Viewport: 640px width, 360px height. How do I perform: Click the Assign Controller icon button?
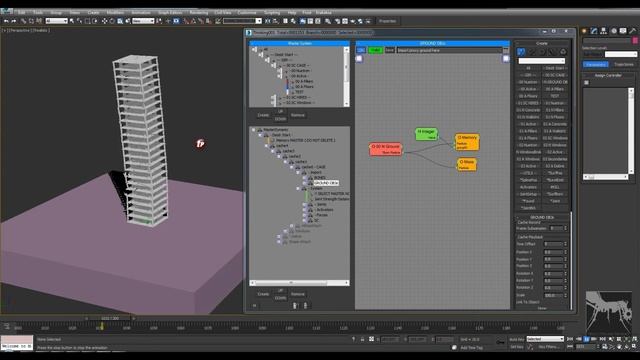(587, 82)
